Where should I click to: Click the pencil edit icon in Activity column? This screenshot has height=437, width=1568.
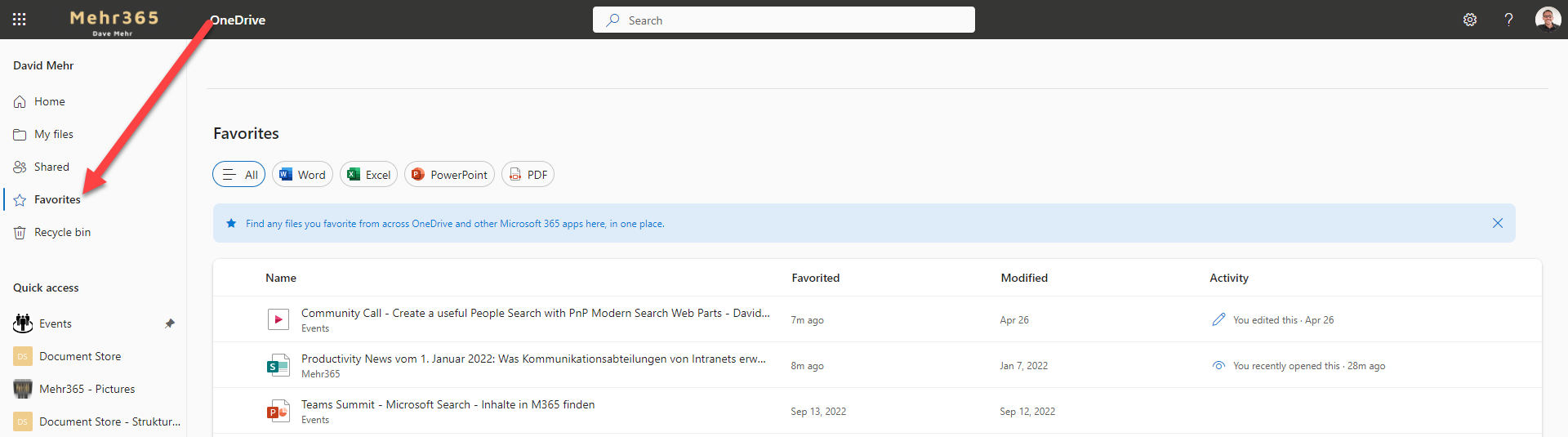1218,319
